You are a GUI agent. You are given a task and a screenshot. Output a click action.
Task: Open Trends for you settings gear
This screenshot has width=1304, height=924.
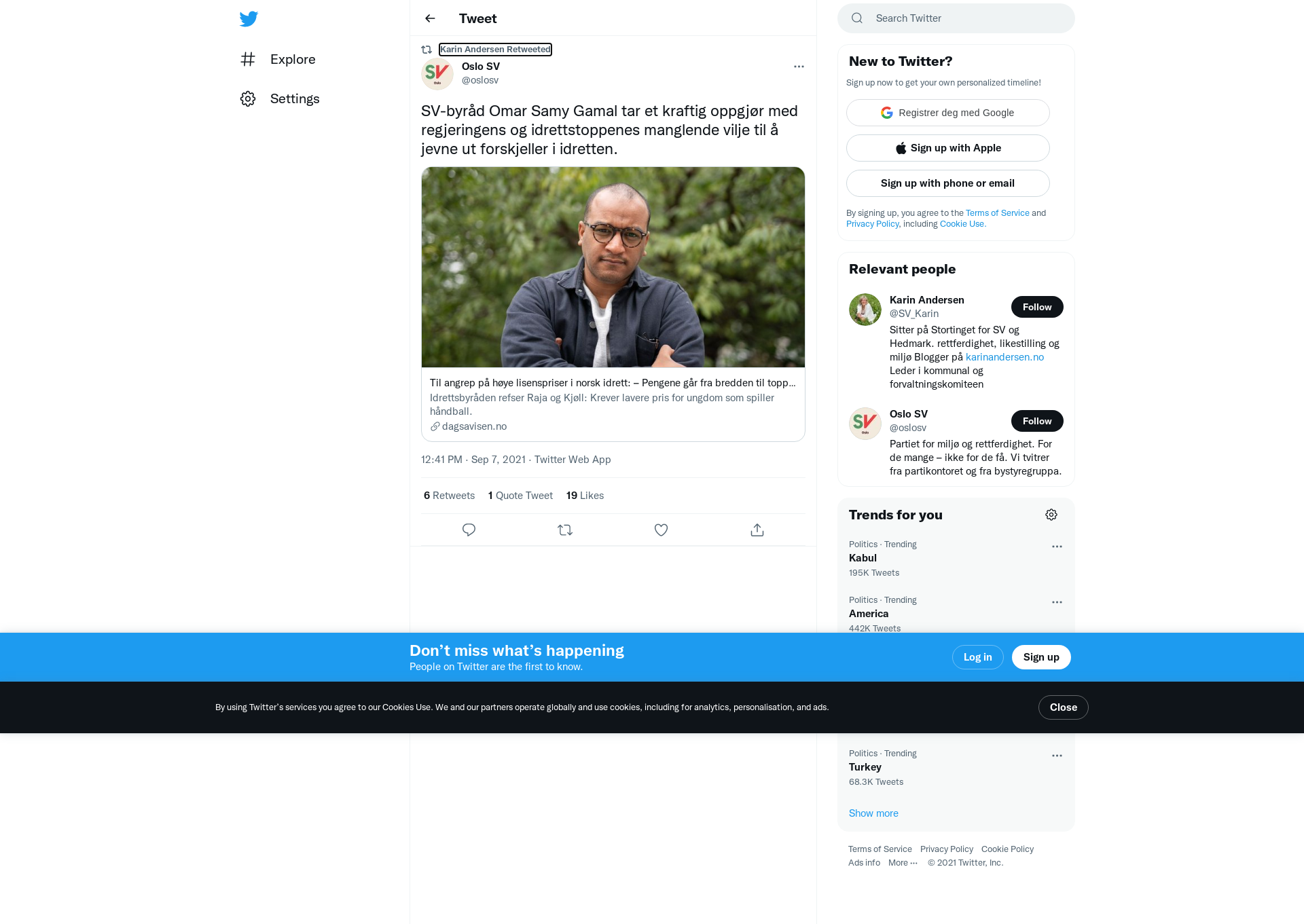pos(1051,515)
